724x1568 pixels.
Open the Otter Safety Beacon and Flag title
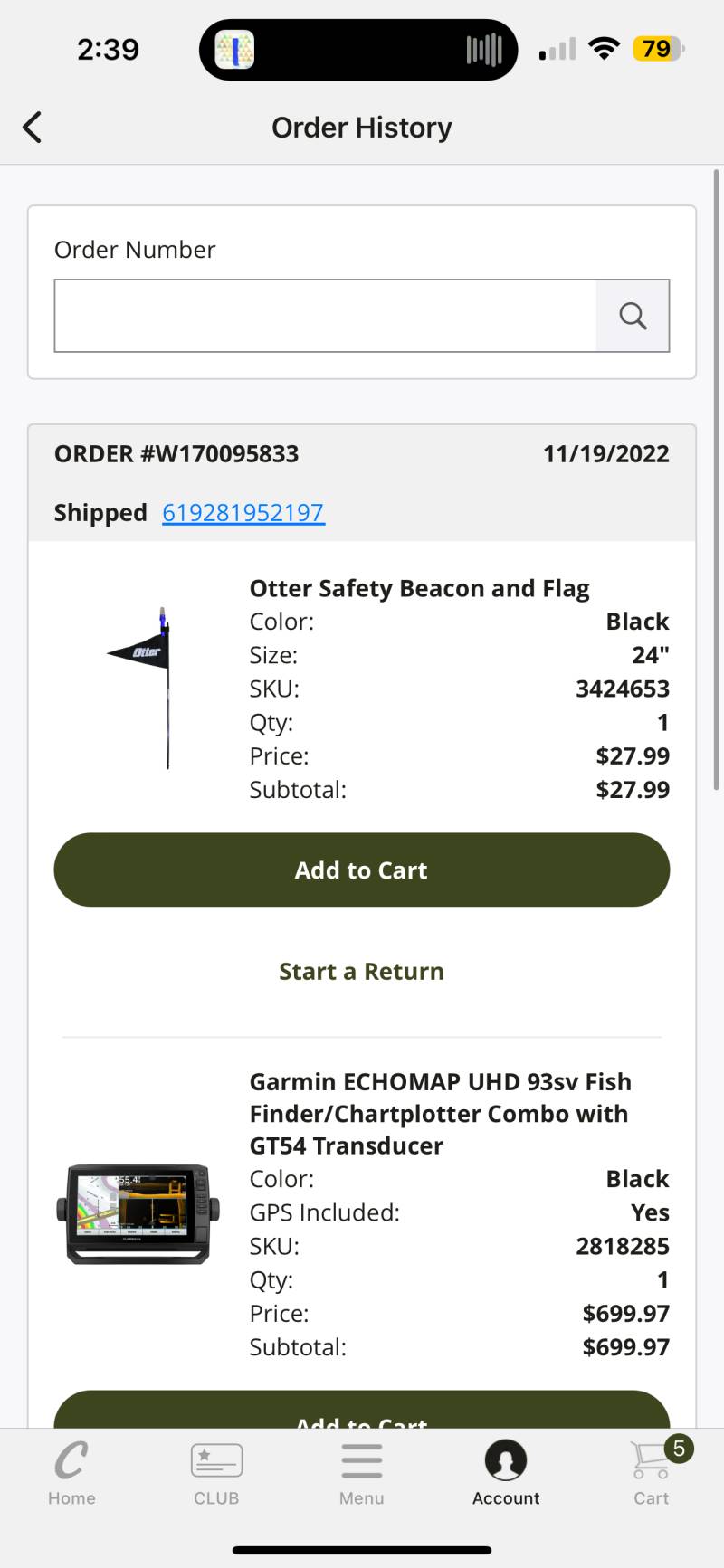pos(420,588)
